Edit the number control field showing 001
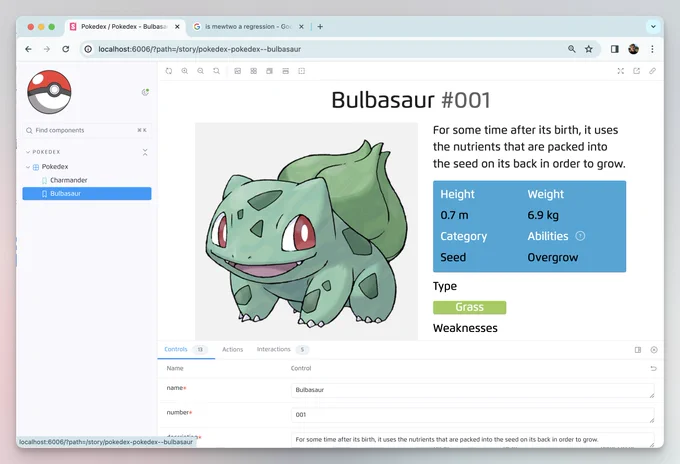This screenshot has width=680, height=464. pyautogui.click(x=473, y=415)
